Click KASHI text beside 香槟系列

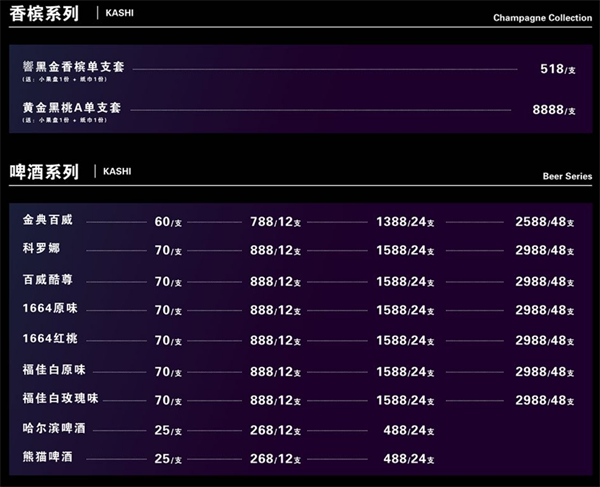(x=119, y=13)
